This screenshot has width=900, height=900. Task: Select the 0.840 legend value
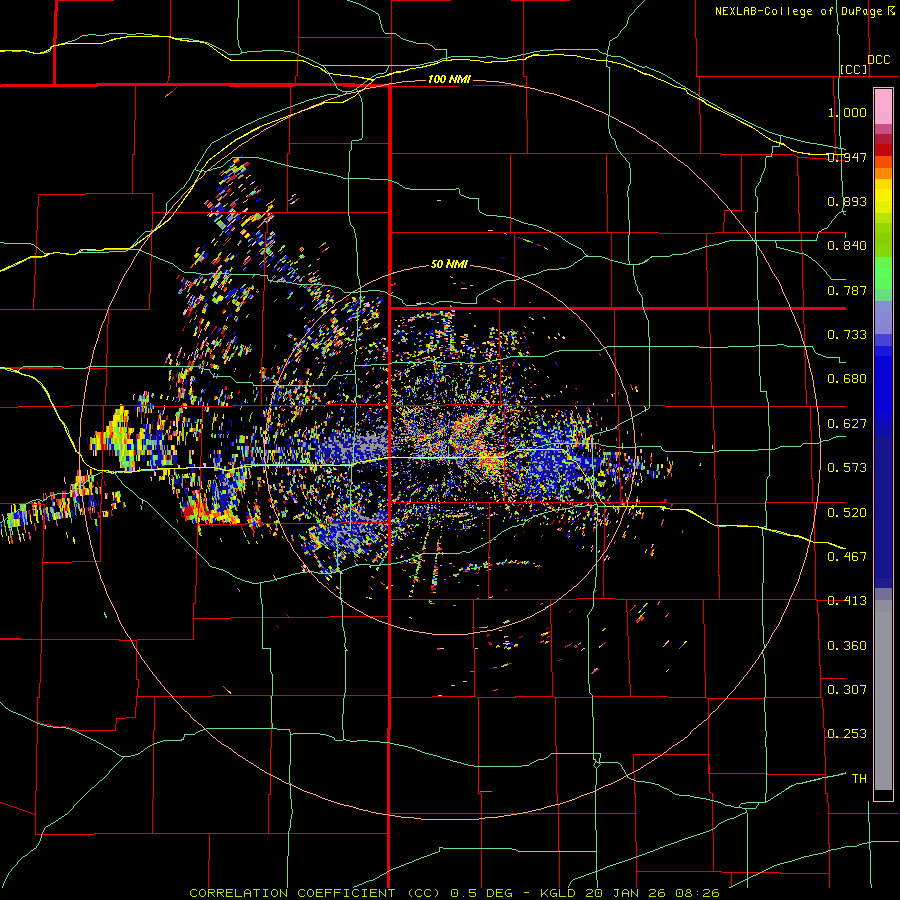tap(847, 246)
